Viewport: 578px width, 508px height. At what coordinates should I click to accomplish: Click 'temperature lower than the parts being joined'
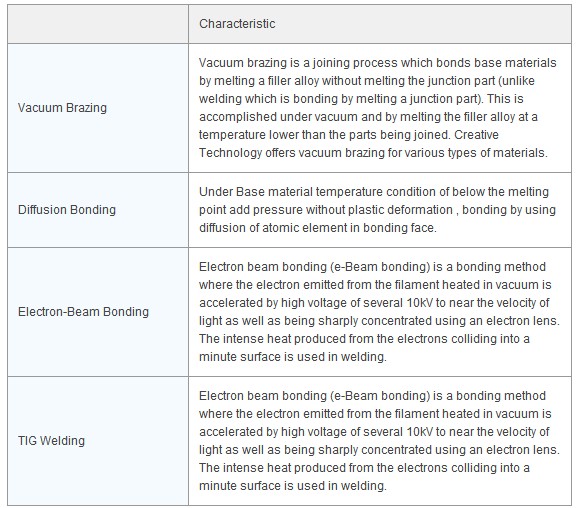(x=324, y=135)
